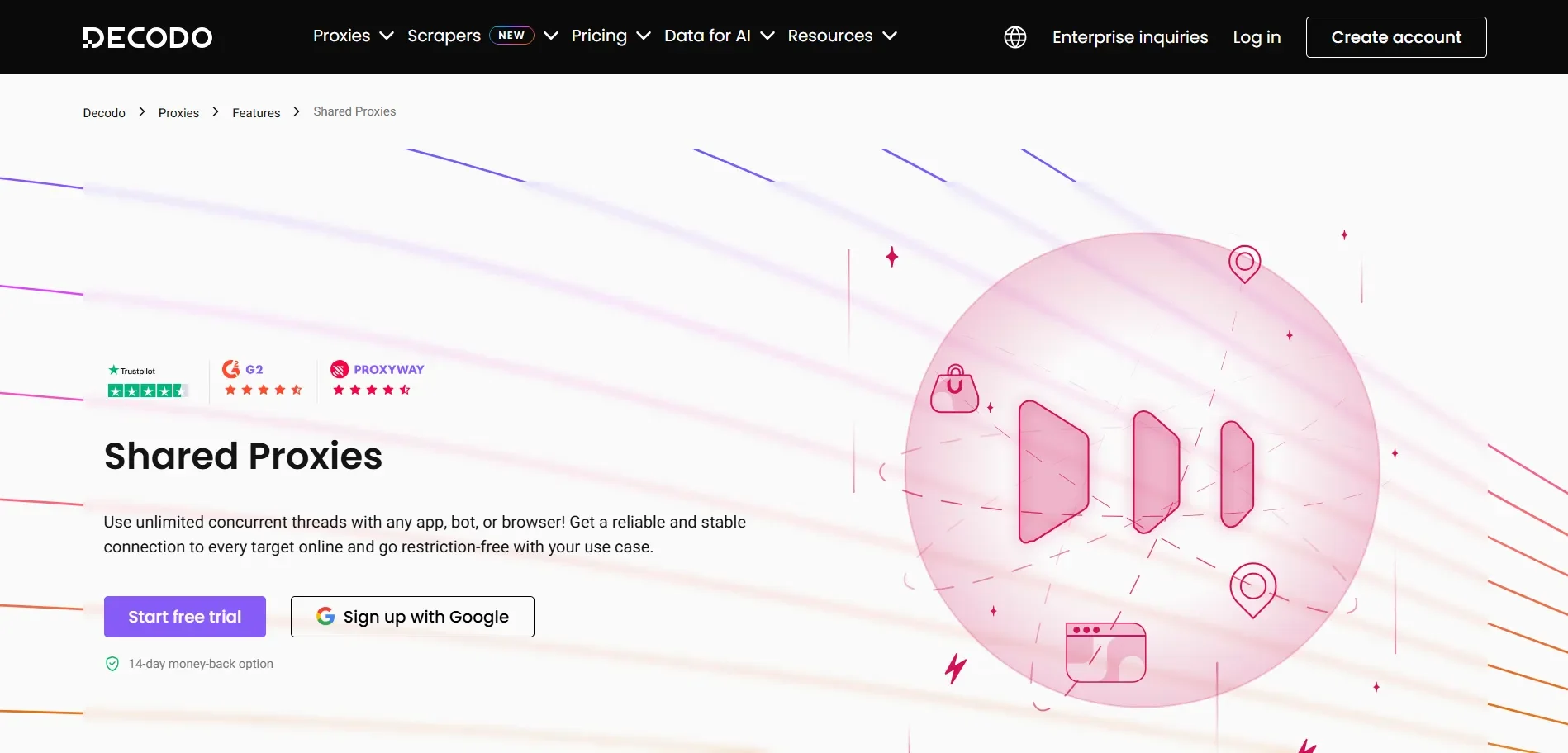Click the Create account button
1568x753 pixels.
[x=1396, y=37]
